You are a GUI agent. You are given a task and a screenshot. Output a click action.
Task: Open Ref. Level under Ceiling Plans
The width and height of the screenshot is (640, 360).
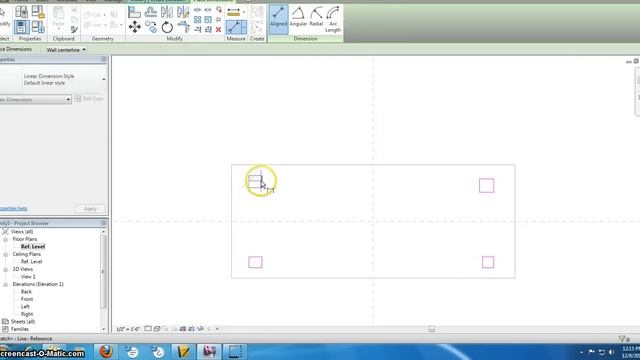click(31, 262)
